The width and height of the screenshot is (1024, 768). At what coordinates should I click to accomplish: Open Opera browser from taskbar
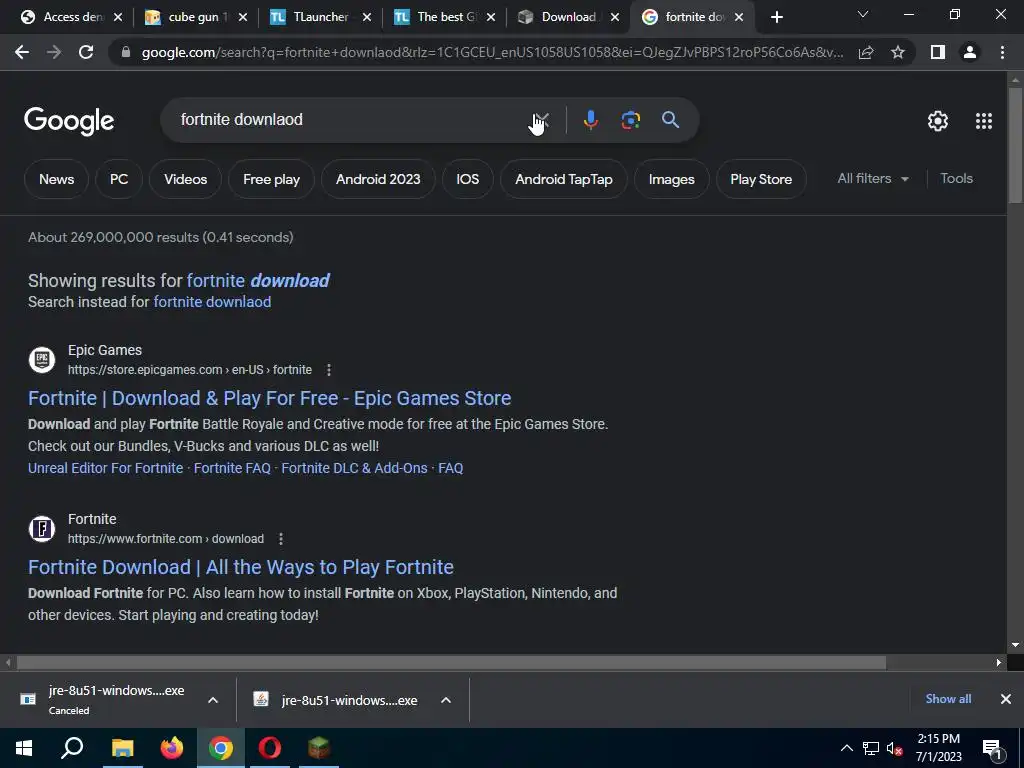pos(270,748)
